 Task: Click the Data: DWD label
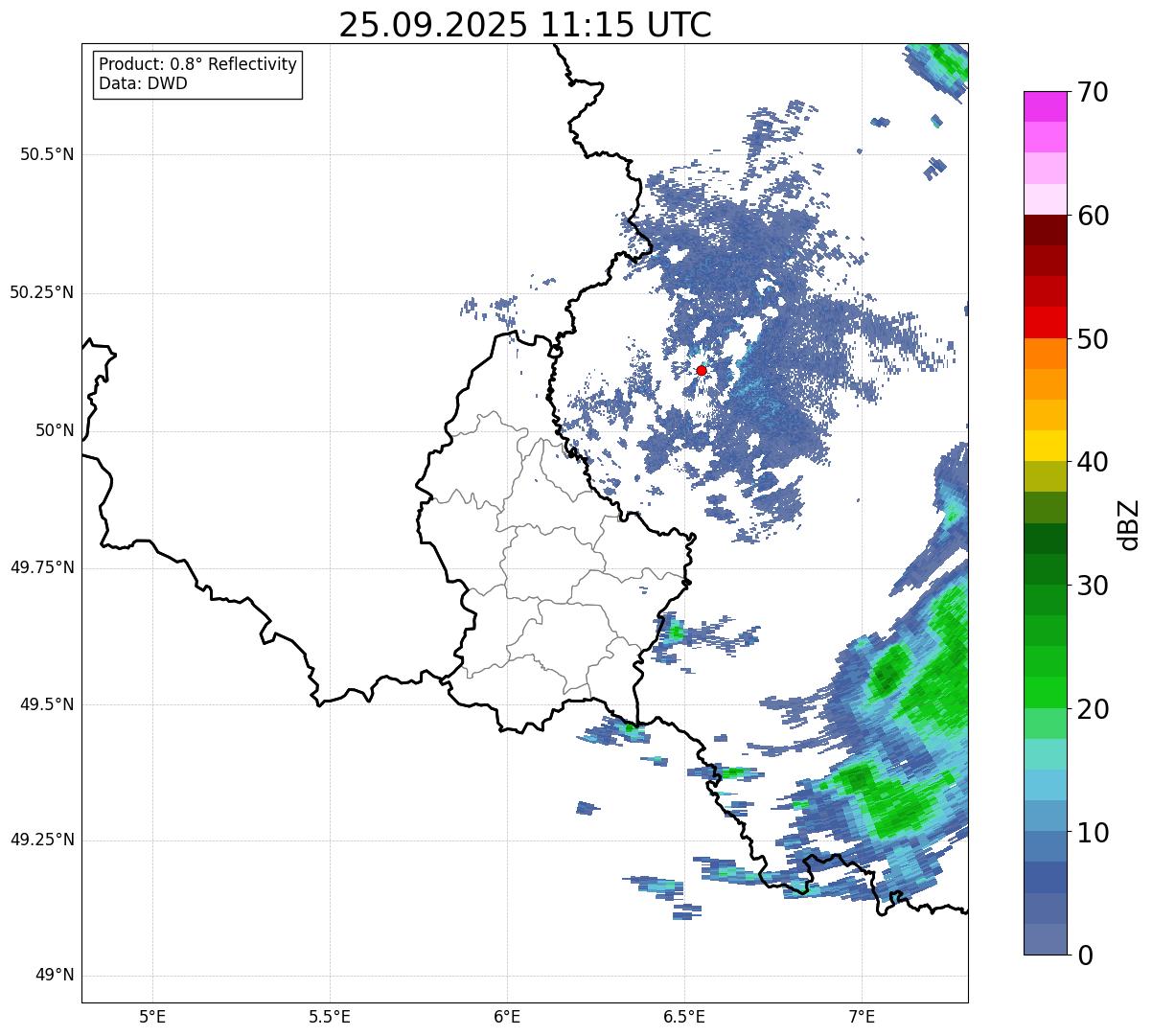point(143,83)
